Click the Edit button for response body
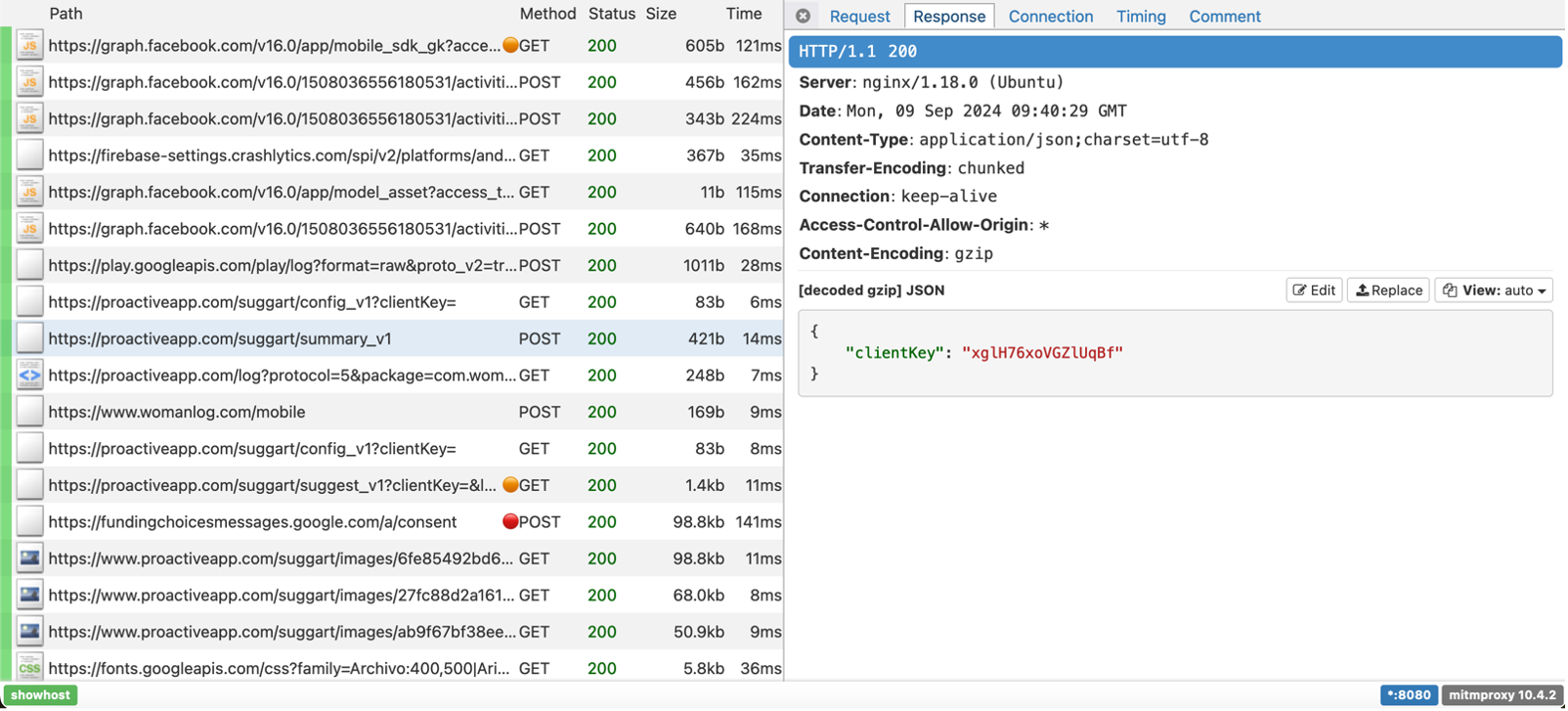Screen dimensions: 1568x711 click(x=1314, y=290)
